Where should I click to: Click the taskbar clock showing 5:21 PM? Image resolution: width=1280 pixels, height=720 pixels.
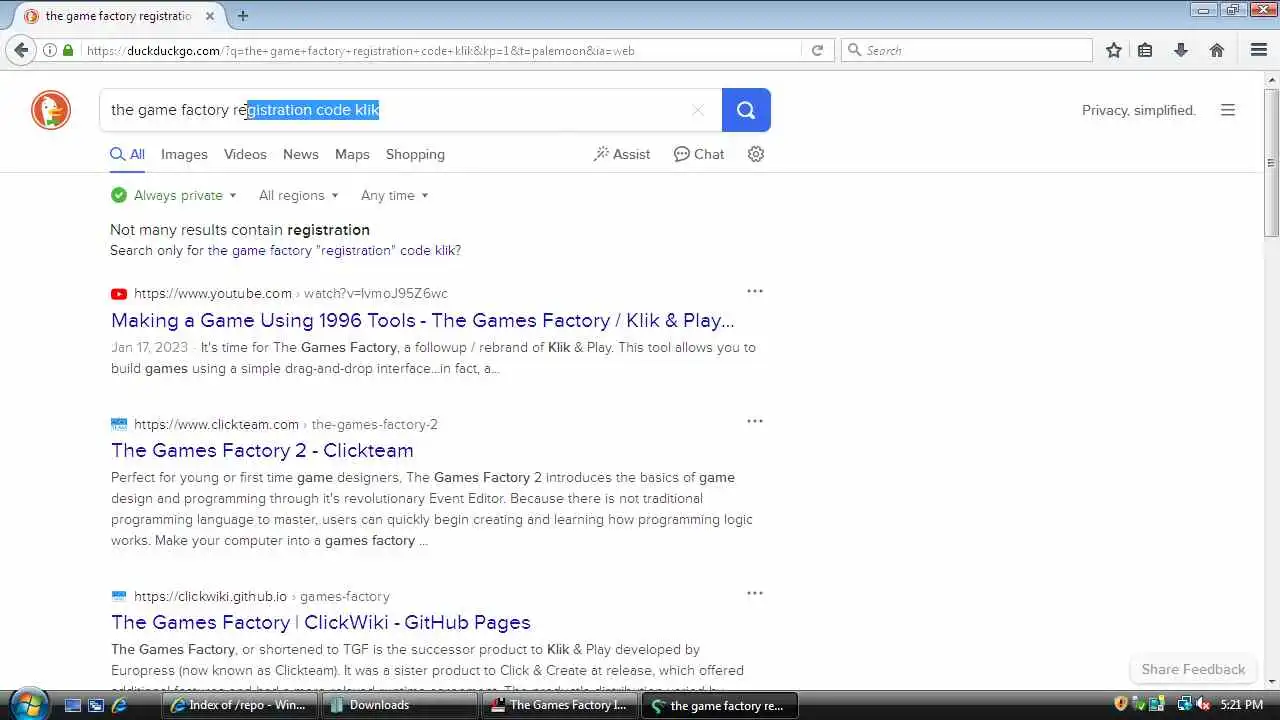click(1241, 705)
